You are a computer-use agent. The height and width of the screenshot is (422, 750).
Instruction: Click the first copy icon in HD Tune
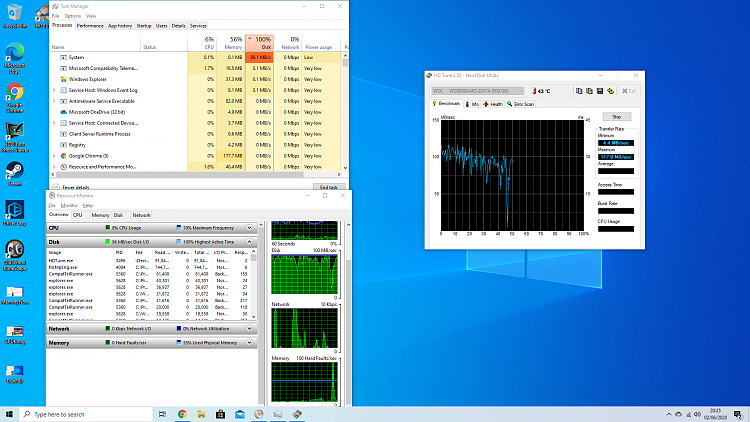click(578, 91)
